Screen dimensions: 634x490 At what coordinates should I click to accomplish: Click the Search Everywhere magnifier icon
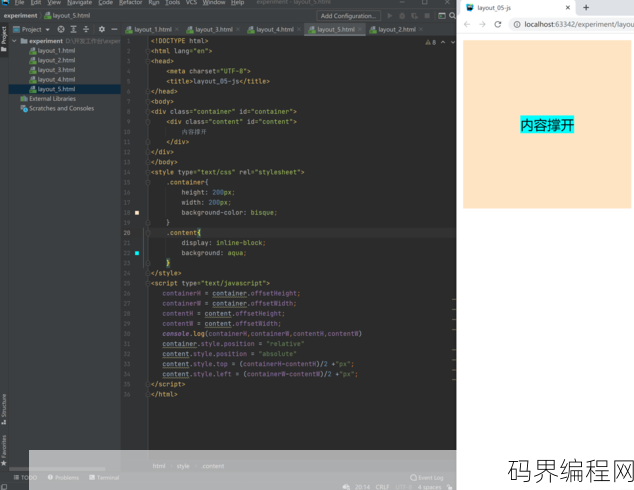(452, 16)
